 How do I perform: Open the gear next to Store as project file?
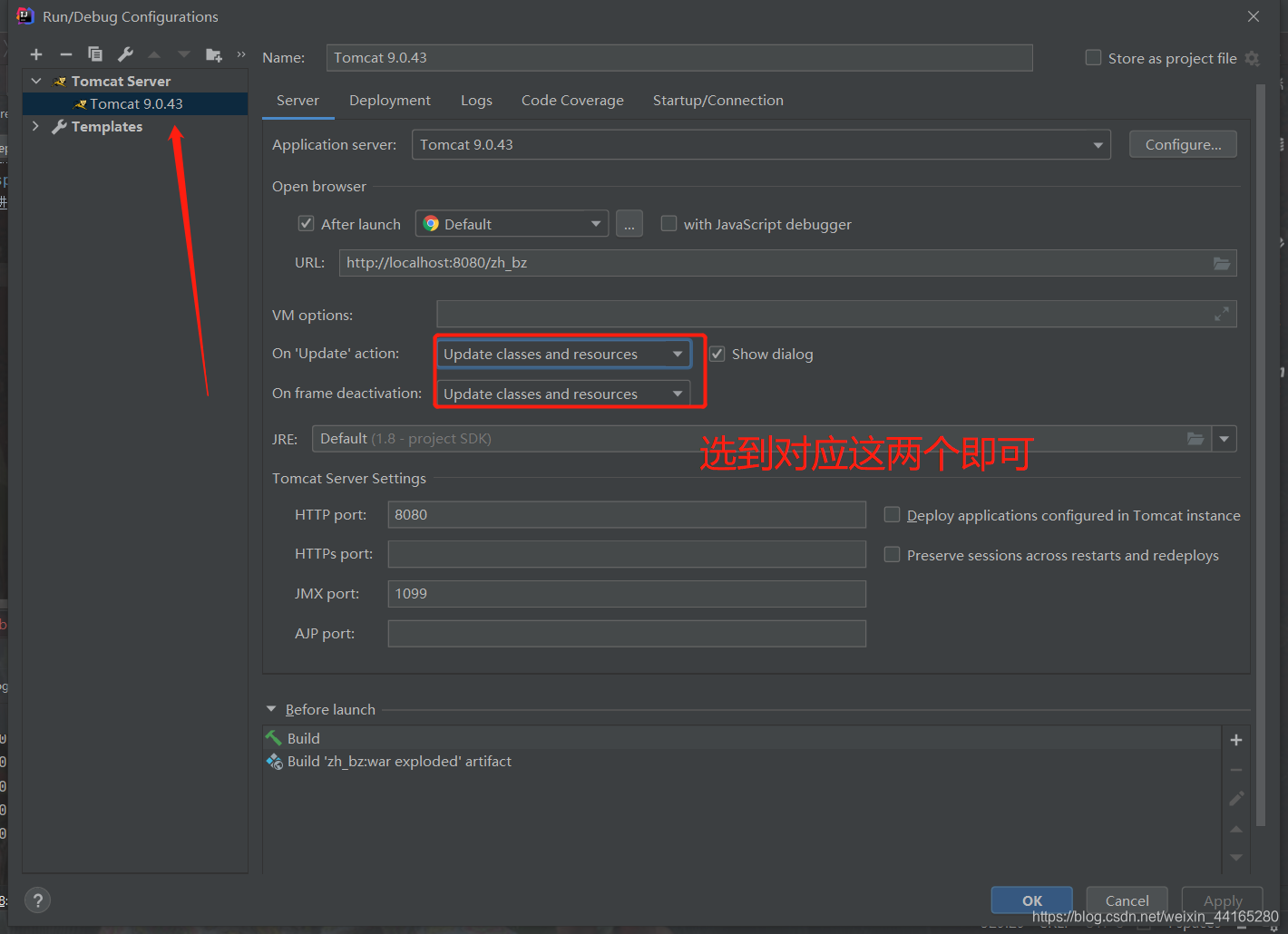pyautogui.click(x=1253, y=58)
